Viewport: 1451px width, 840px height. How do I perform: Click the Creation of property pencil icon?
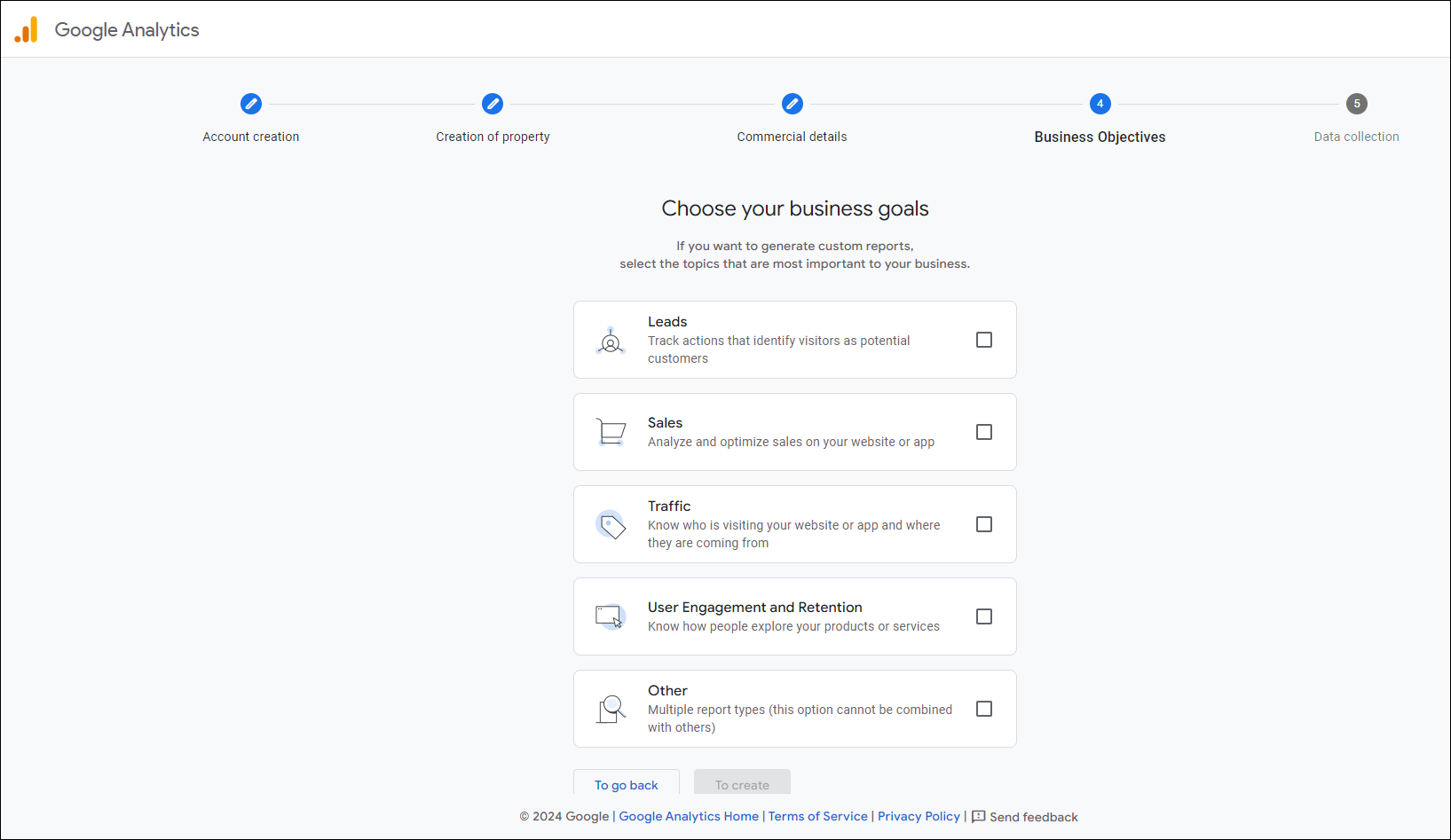click(x=493, y=104)
